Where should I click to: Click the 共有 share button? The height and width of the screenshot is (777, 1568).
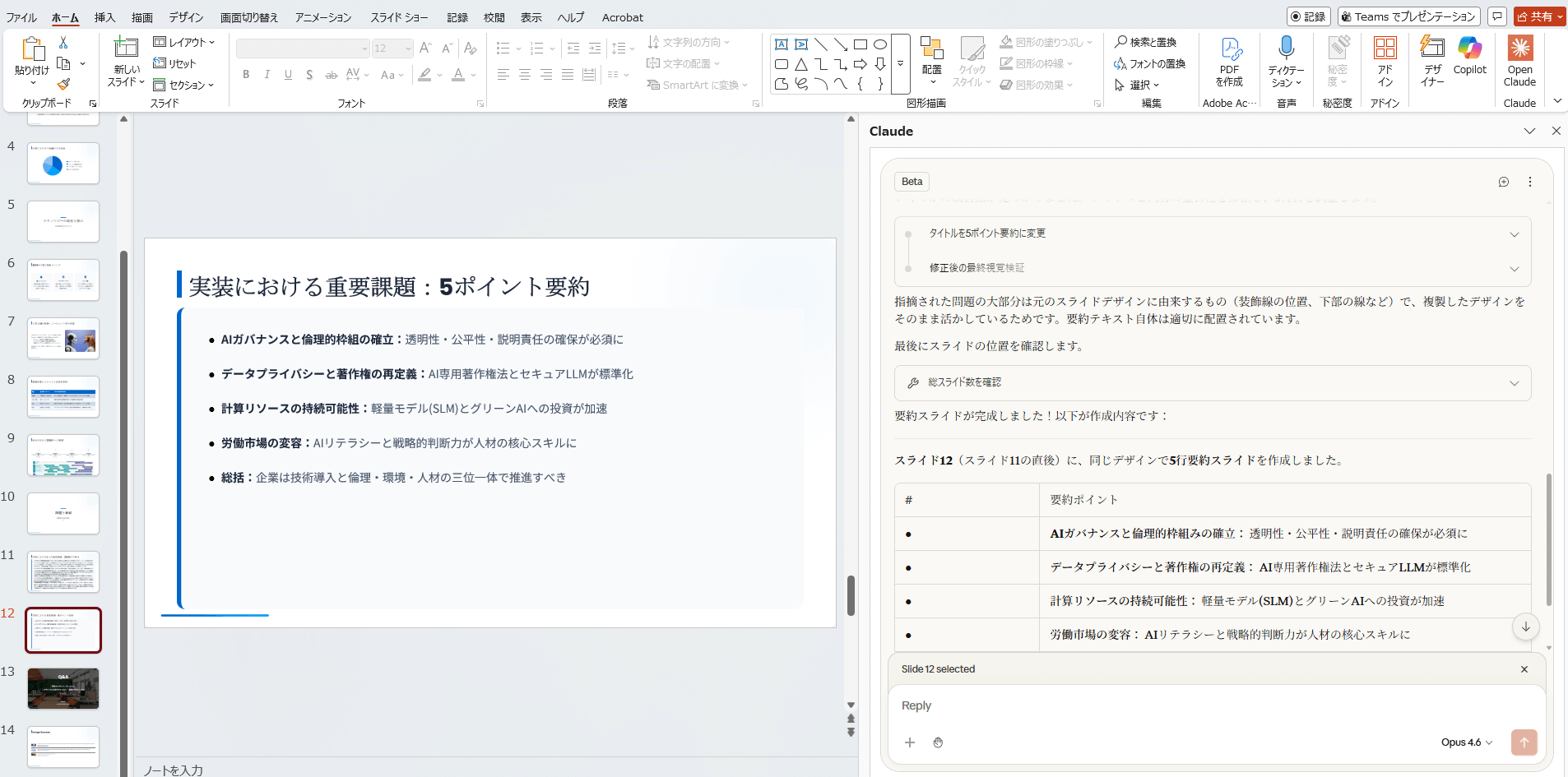(1539, 16)
